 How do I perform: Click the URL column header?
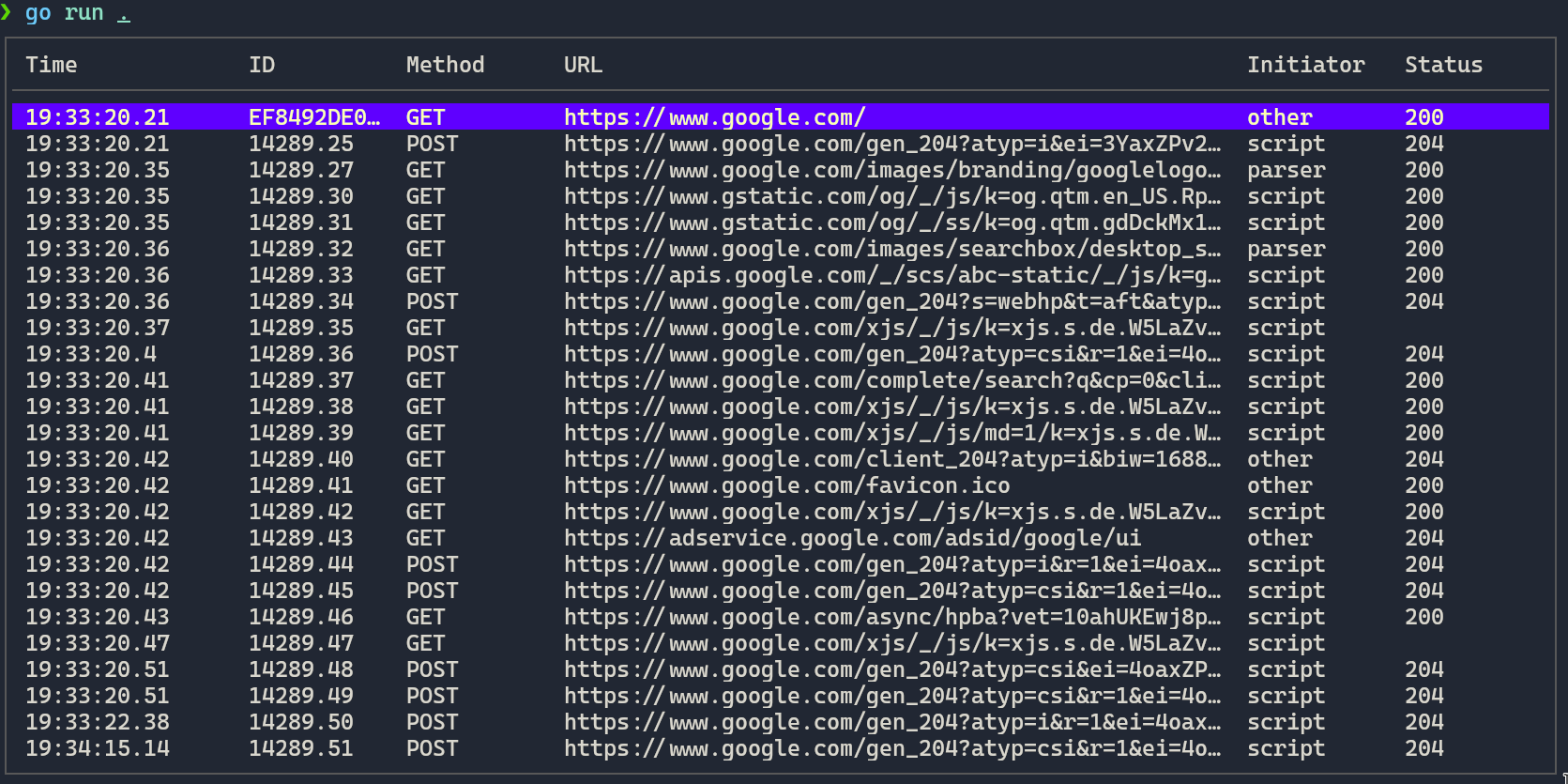point(583,65)
